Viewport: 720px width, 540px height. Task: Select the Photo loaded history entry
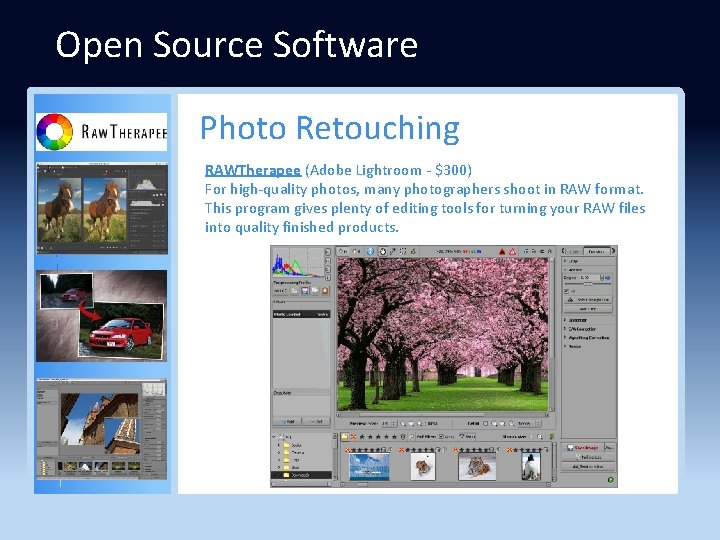click(301, 315)
